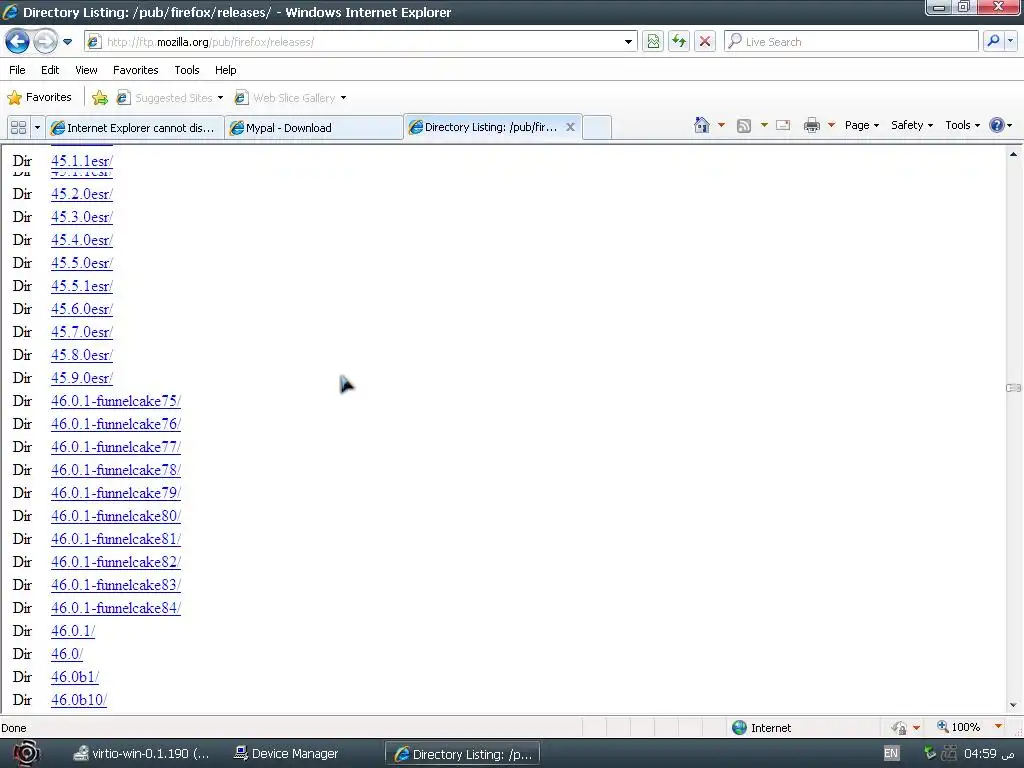Expand the Print options dropdown arrow
Image resolution: width=1024 pixels, height=768 pixels.
(831, 125)
